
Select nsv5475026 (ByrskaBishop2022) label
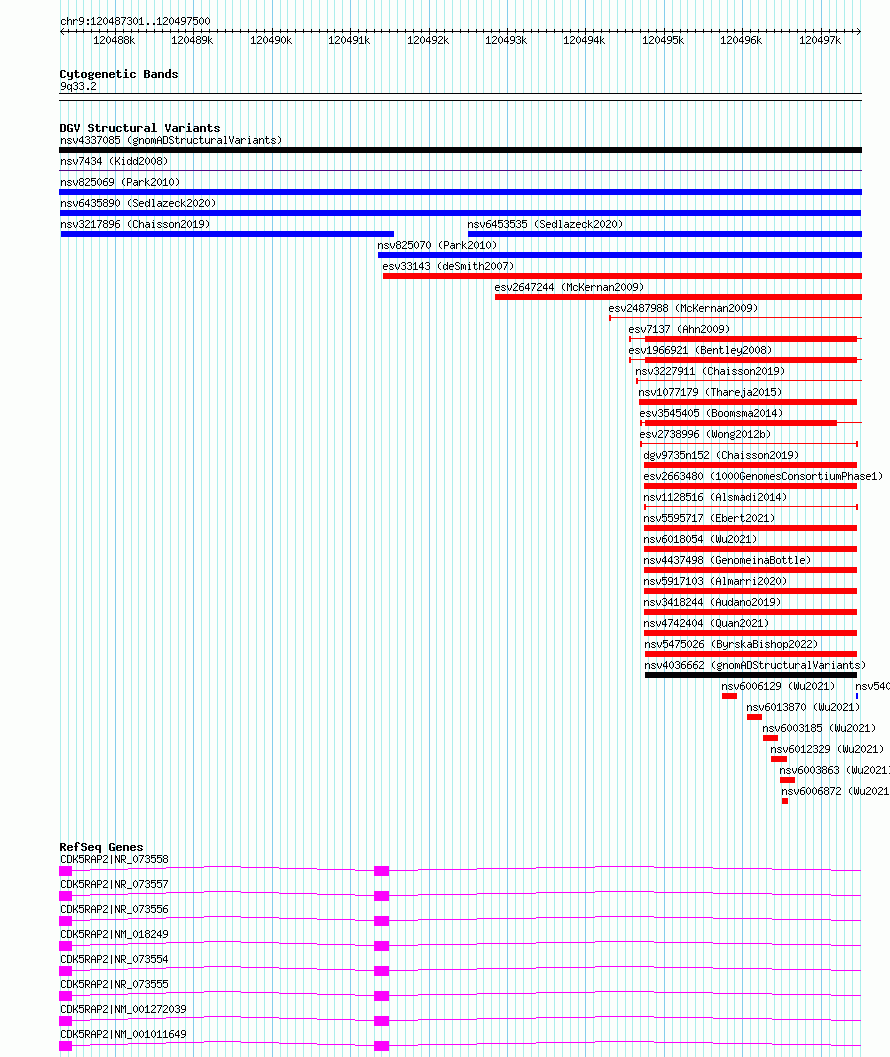(x=731, y=644)
